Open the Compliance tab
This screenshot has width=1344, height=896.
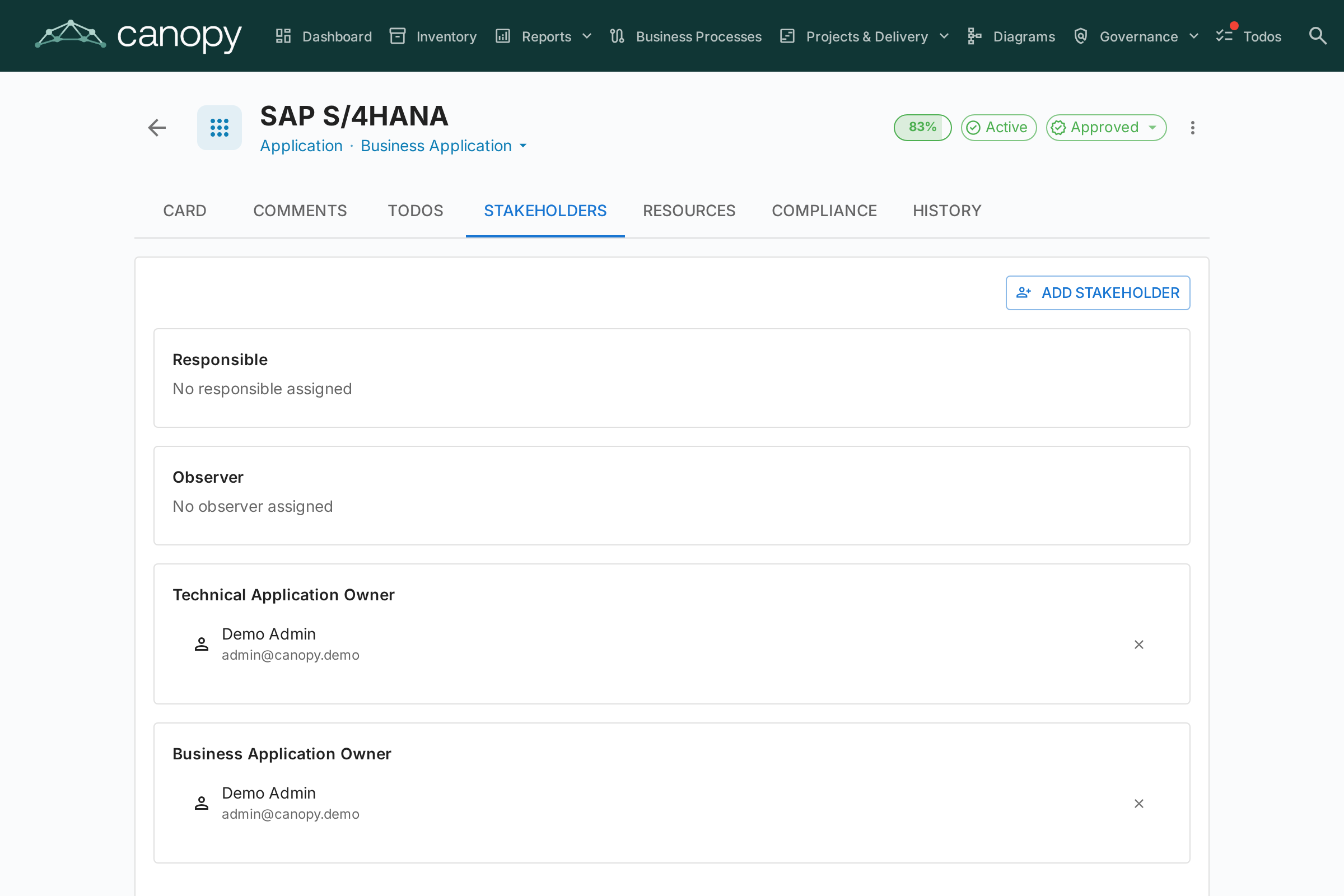(x=824, y=211)
